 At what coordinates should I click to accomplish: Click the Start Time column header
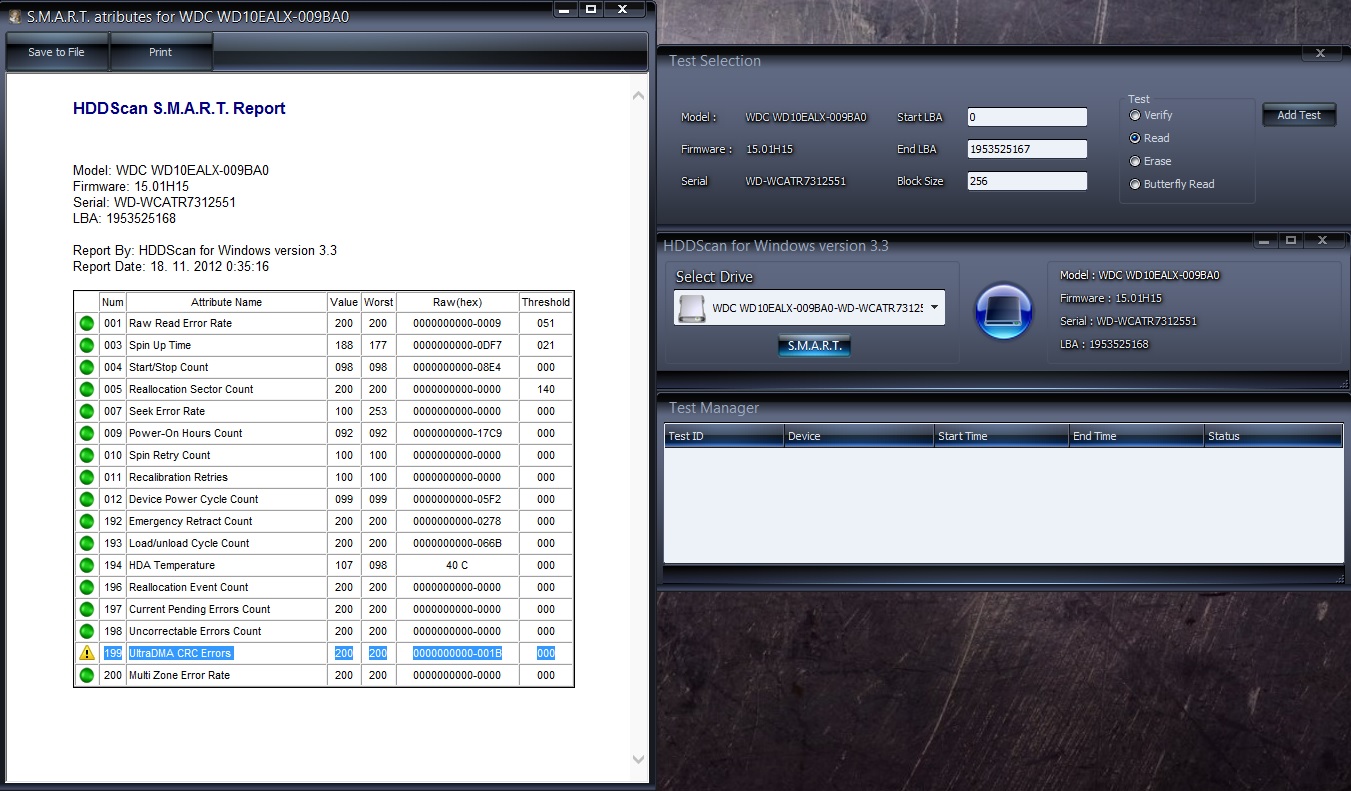1002,436
